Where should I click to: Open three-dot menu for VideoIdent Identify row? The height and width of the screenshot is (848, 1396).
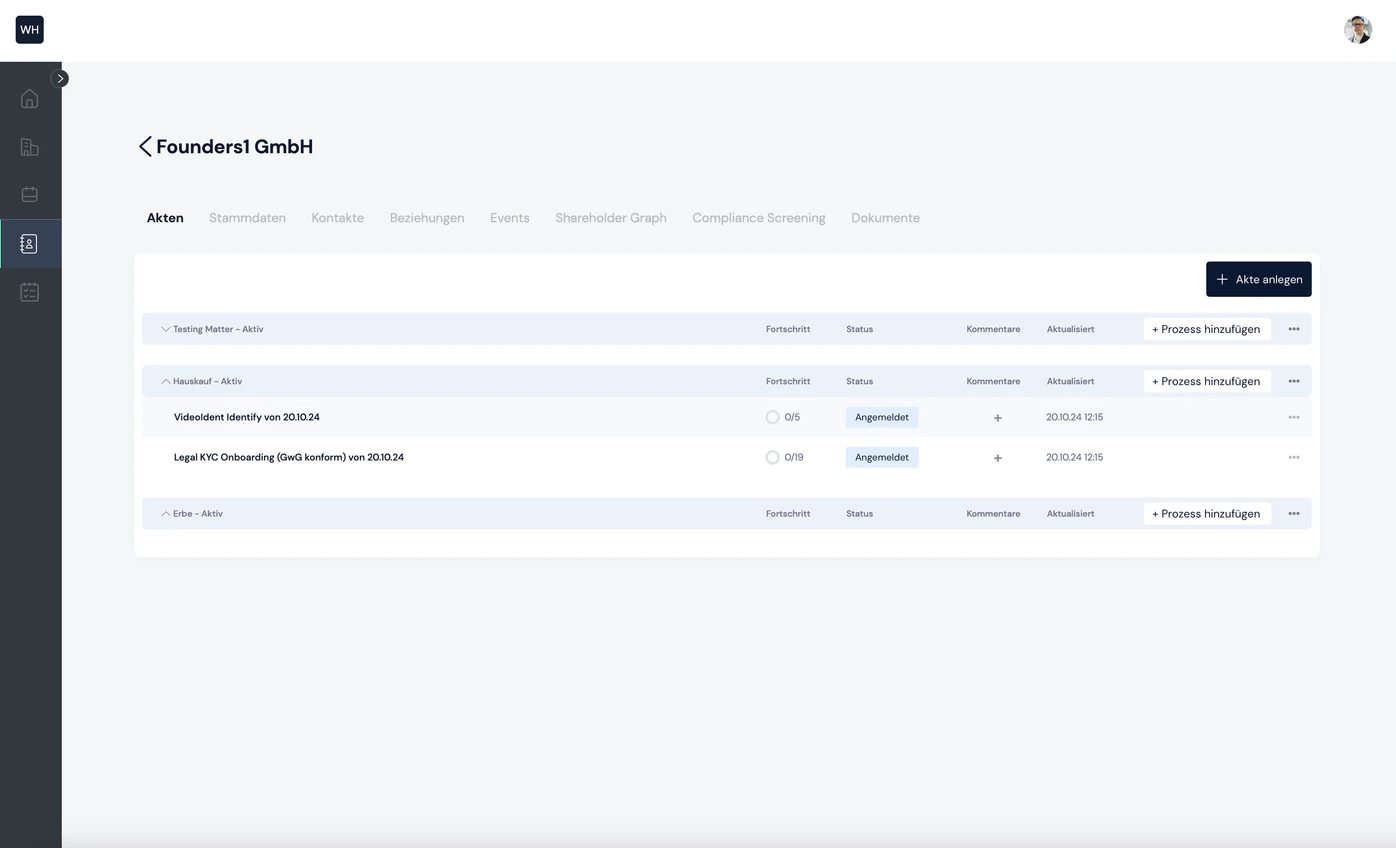click(1294, 417)
